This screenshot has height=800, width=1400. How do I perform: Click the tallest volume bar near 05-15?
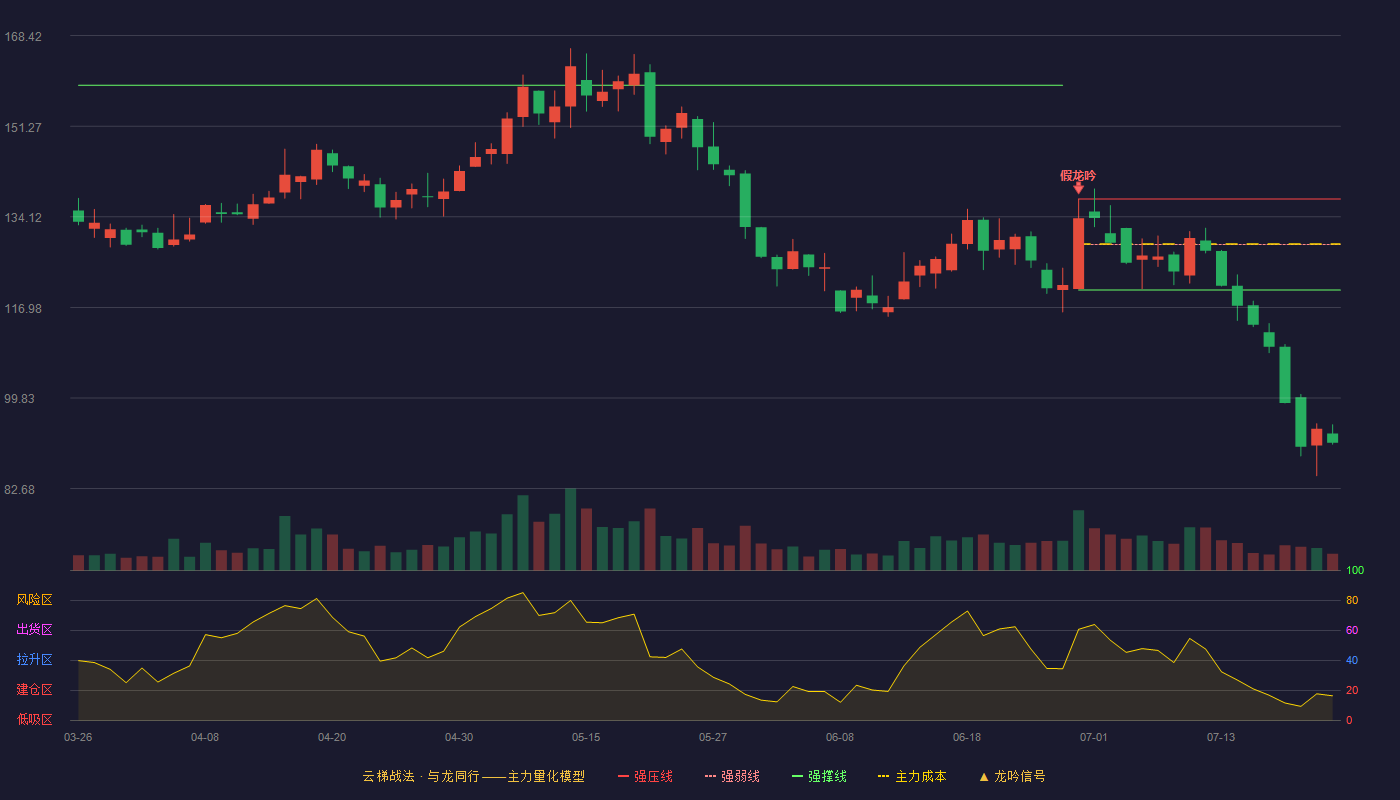click(570, 529)
